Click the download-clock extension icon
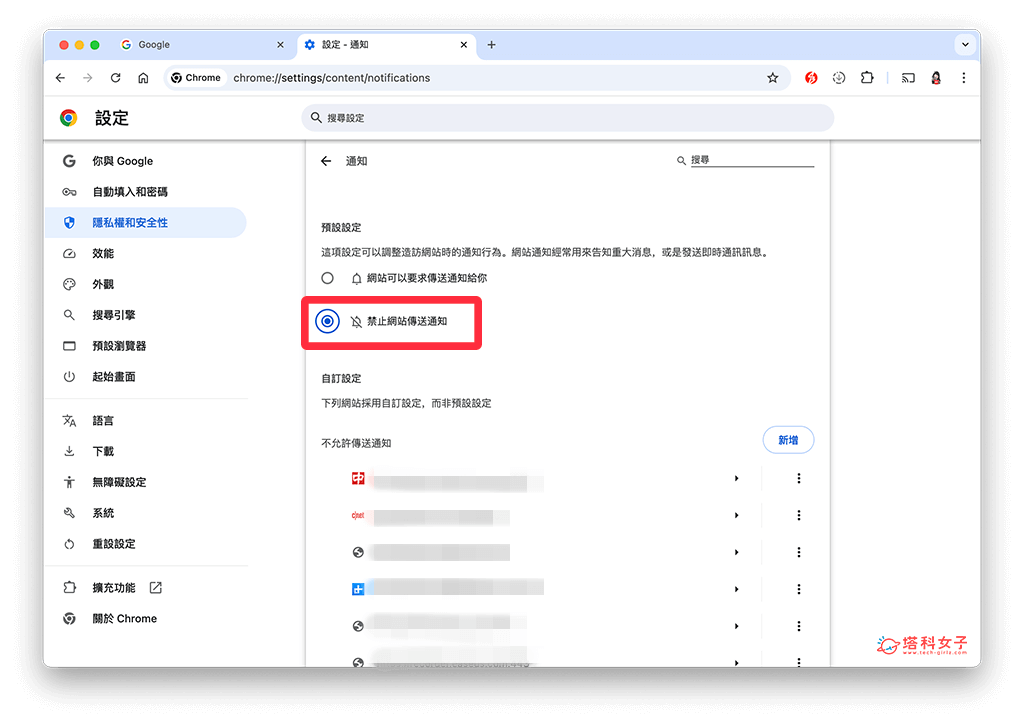Screen dimensions: 1024x724 click(x=839, y=78)
